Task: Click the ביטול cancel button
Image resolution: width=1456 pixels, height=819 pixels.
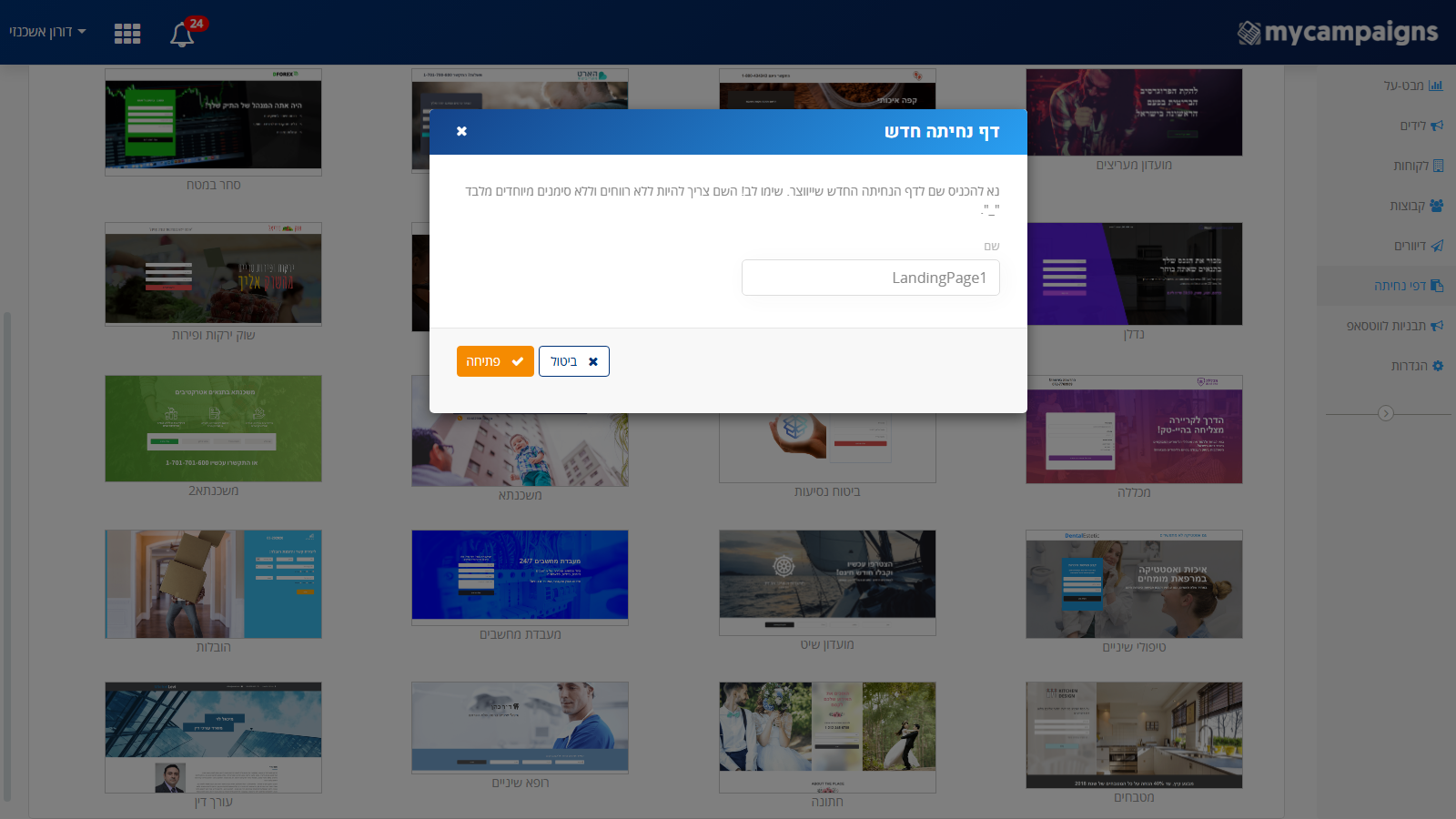Action: coord(574,361)
